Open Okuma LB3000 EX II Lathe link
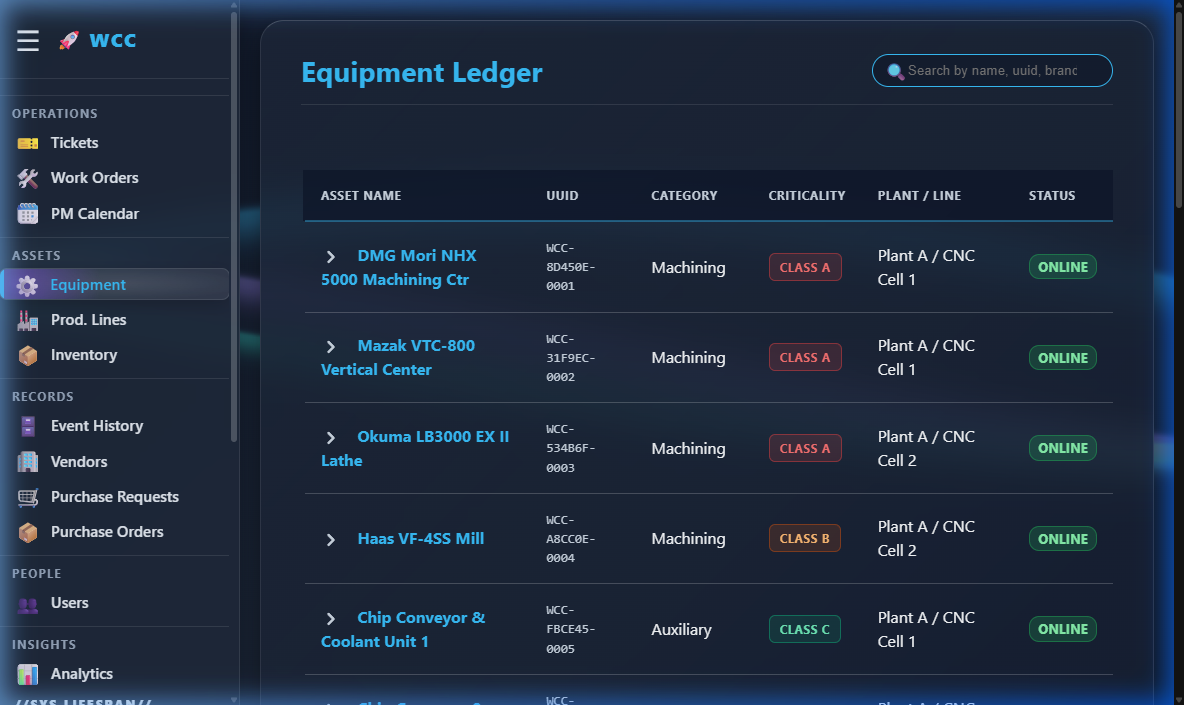The width and height of the screenshot is (1184, 705). [x=415, y=448]
